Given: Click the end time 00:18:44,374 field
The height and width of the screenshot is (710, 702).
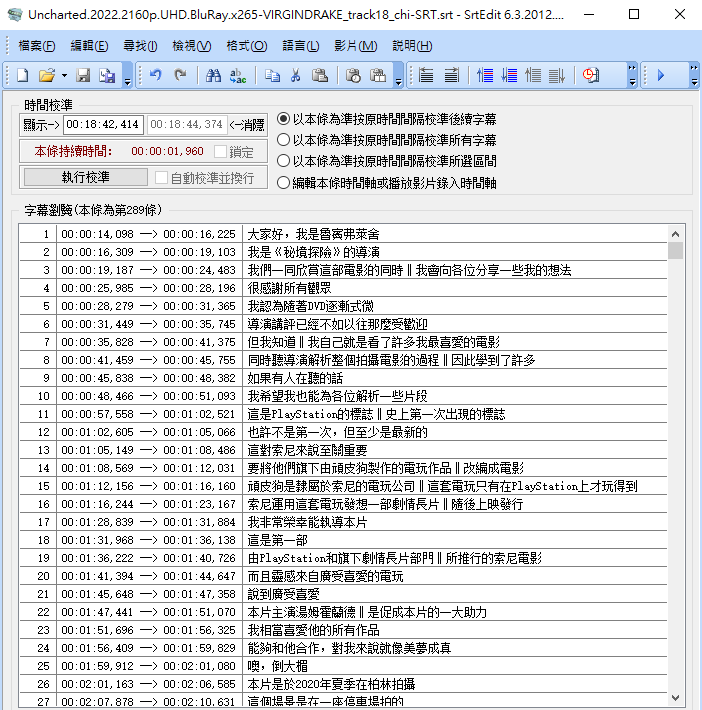Looking at the screenshot, I should point(187,125).
